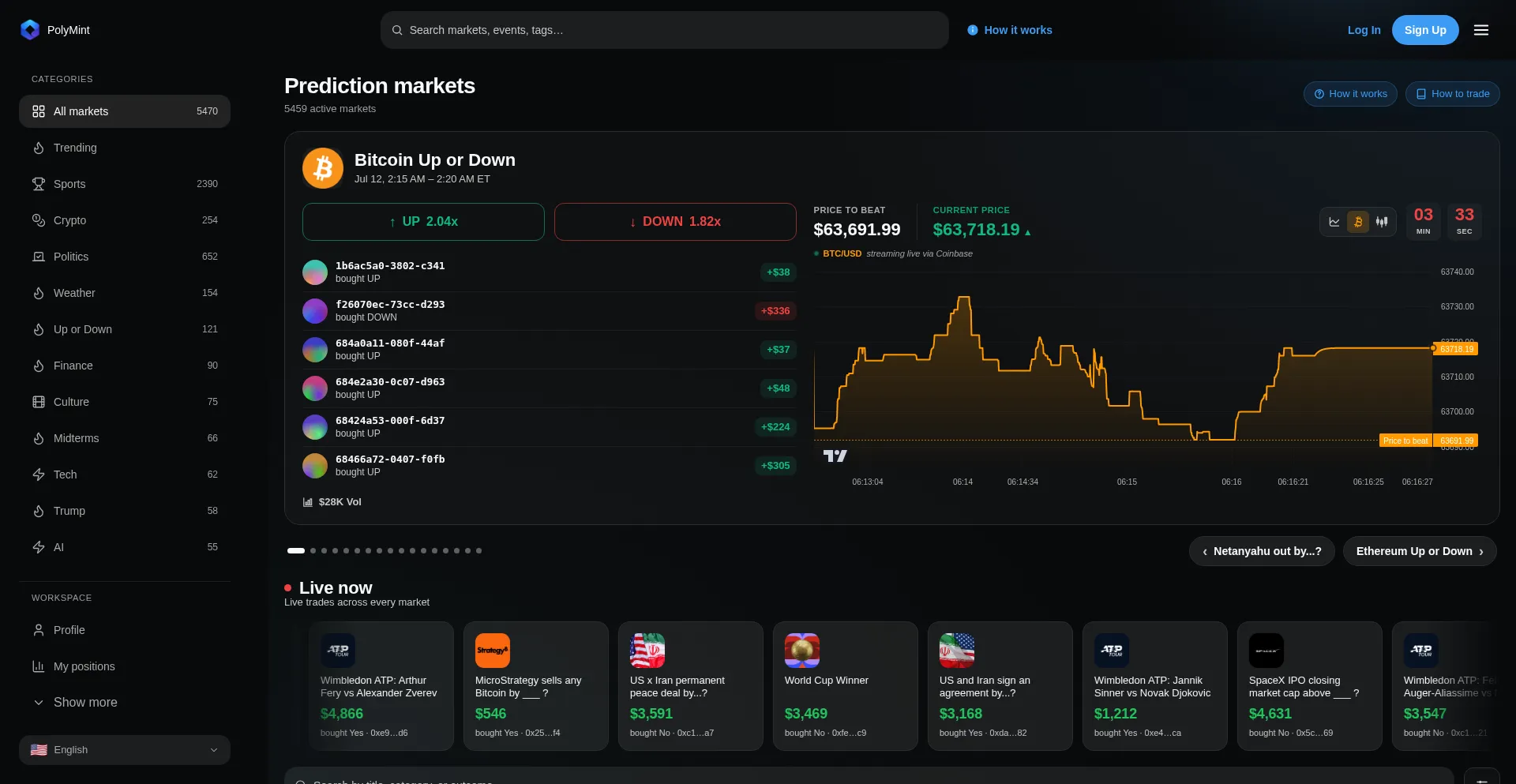Image resolution: width=1516 pixels, height=784 pixels.
Task: Focus the Search markets, events, tags field
Action: (665, 30)
